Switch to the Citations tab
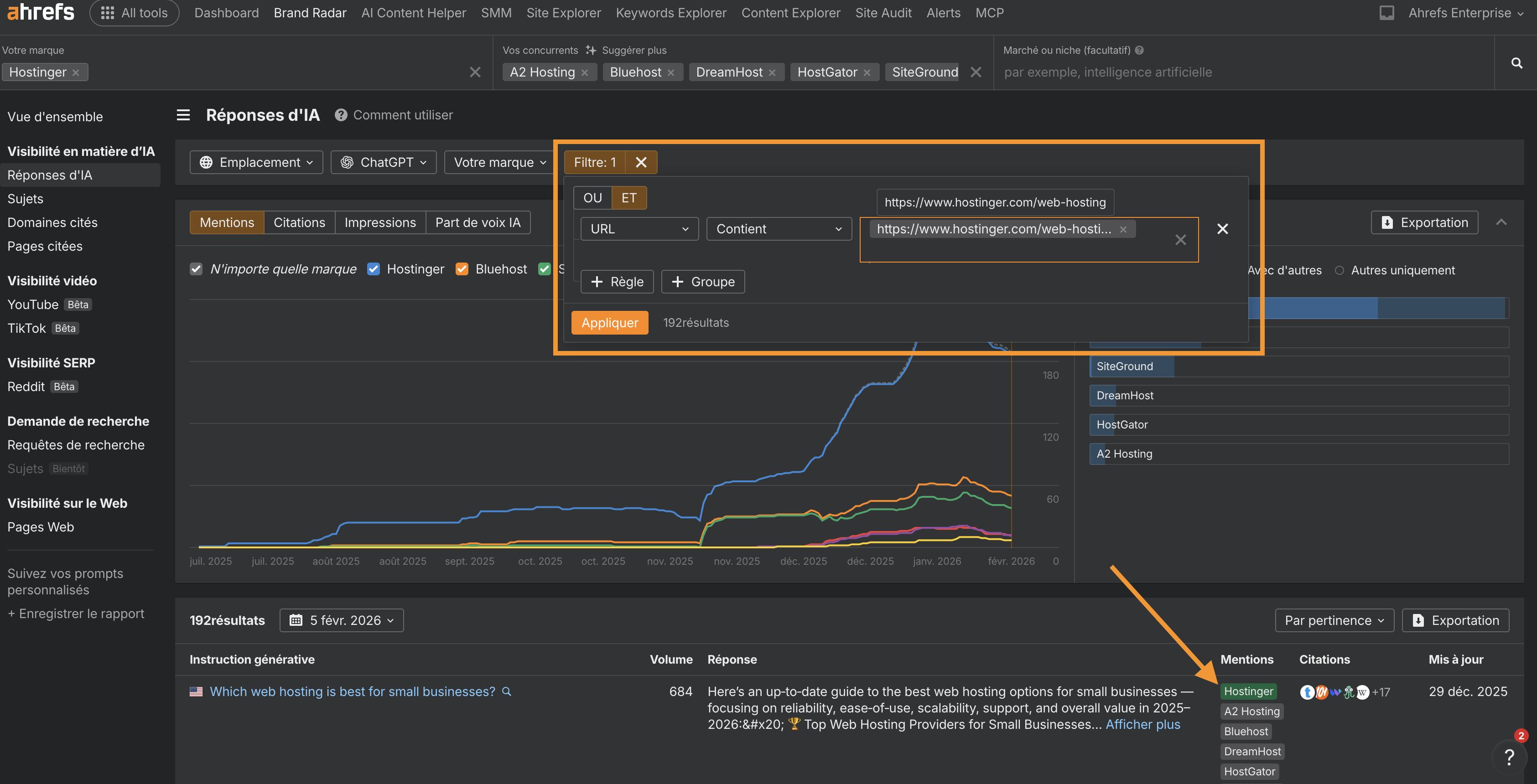 (299, 222)
